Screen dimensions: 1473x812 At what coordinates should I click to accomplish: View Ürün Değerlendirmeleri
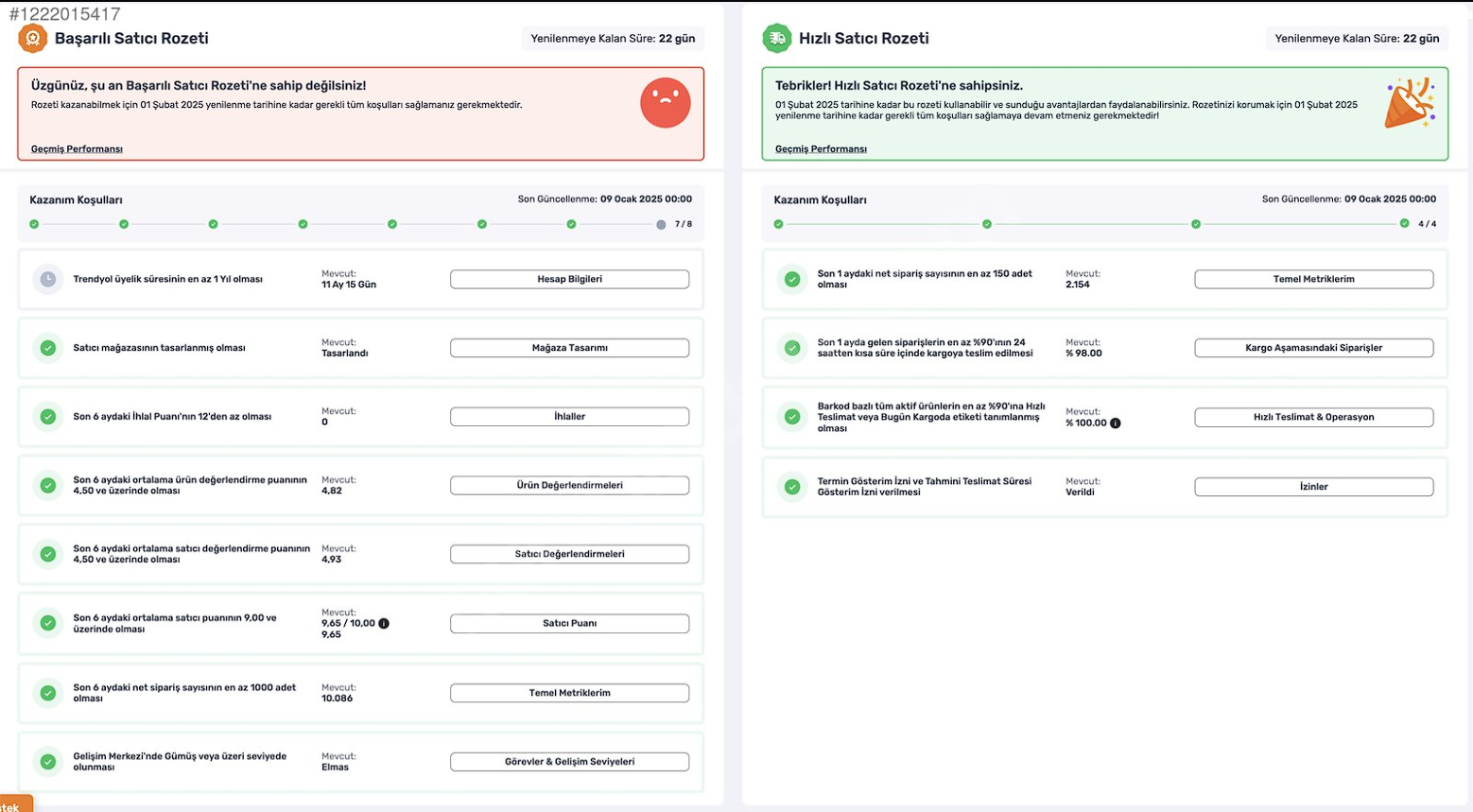click(x=569, y=485)
